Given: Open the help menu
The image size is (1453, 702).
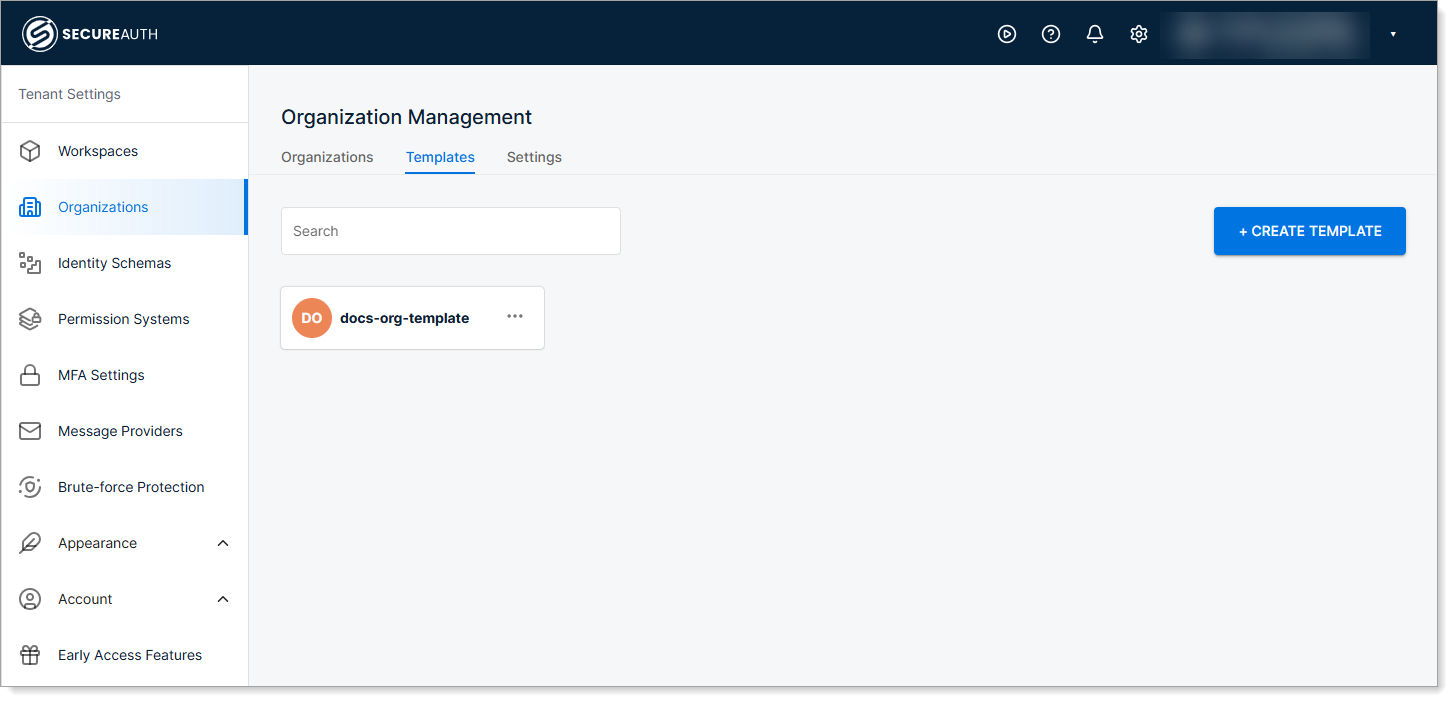Looking at the screenshot, I should coord(1050,33).
